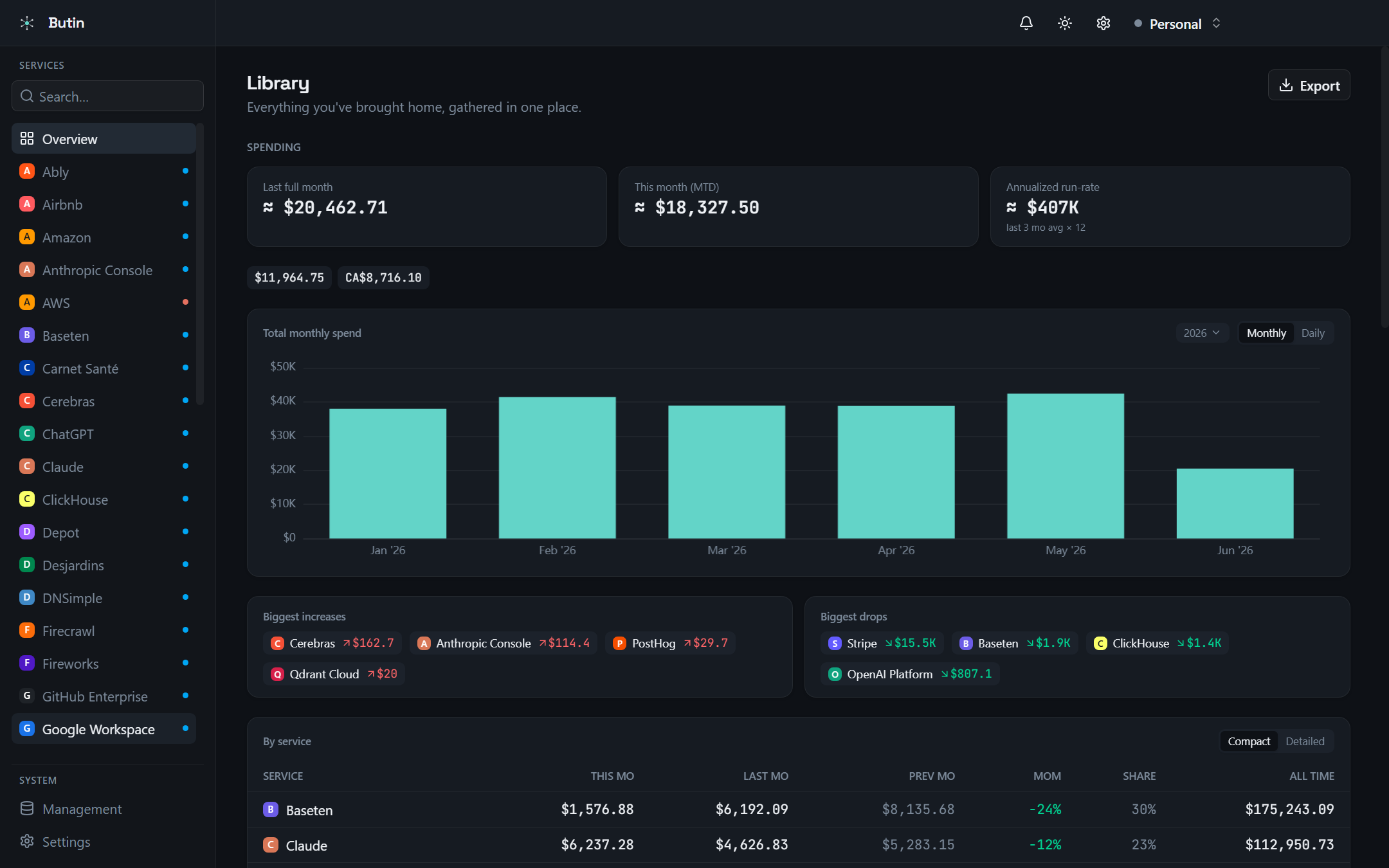Click the $11,964.75 currency chip
This screenshot has width=1389, height=868.
point(289,278)
